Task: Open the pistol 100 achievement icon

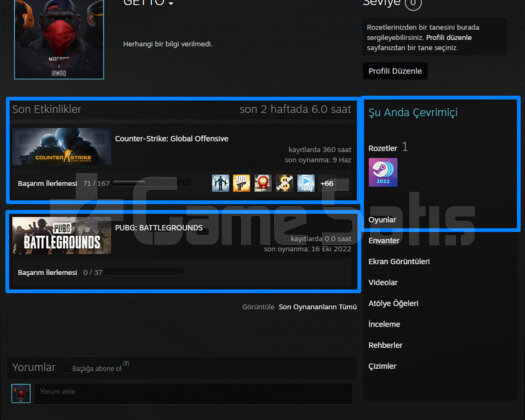Action: point(241,183)
